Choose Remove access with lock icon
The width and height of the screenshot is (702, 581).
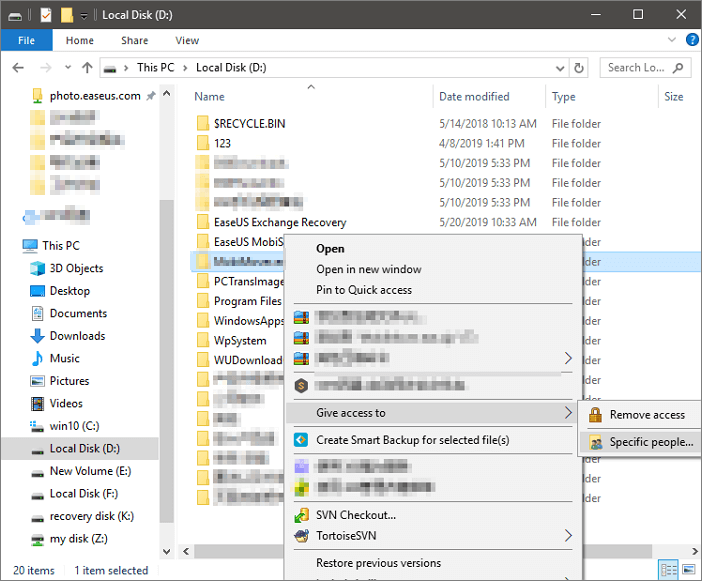(x=646, y=415)
